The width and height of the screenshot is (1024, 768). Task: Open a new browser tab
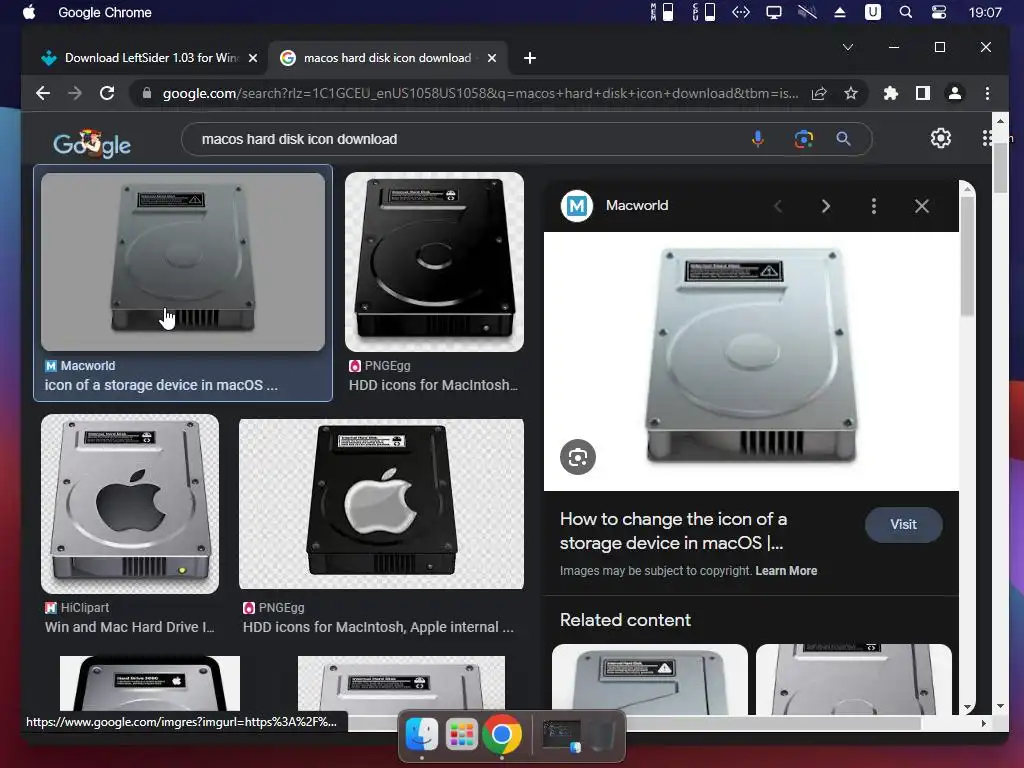tap(530, 58)
